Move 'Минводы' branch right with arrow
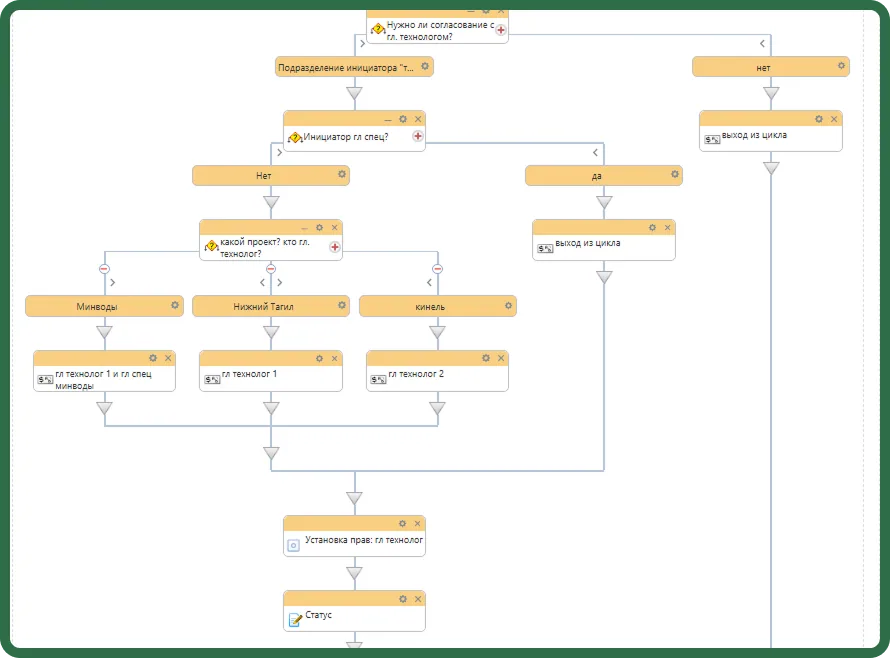Viewport: 890px width, 658px height. [113, 282]
